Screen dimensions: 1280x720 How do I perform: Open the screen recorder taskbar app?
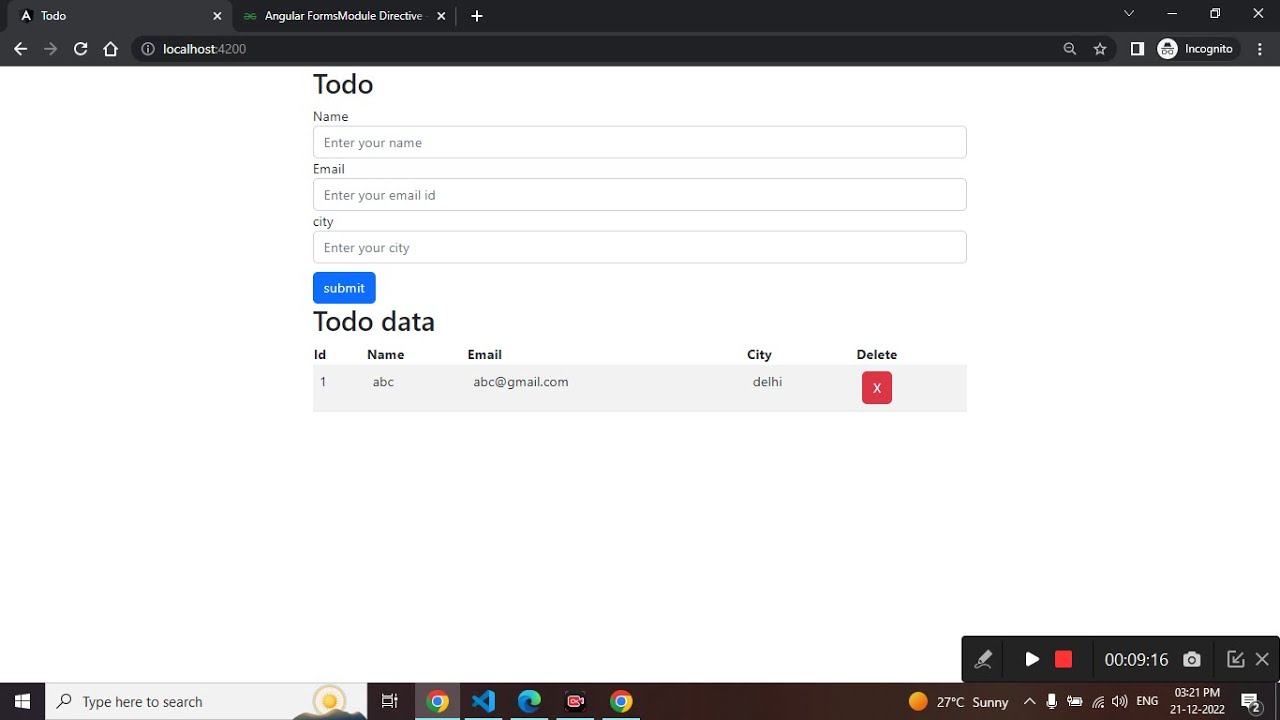(x=575, y=702)
